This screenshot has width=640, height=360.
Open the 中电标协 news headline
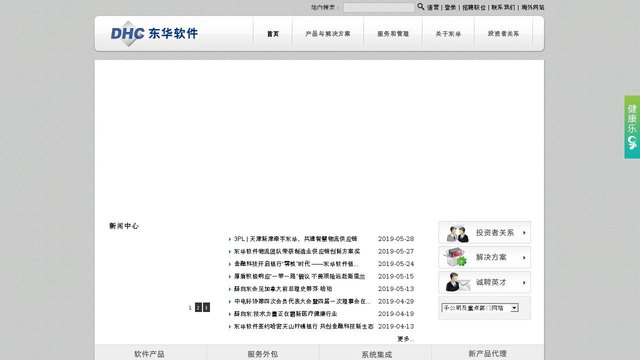(x=302, y=301)
